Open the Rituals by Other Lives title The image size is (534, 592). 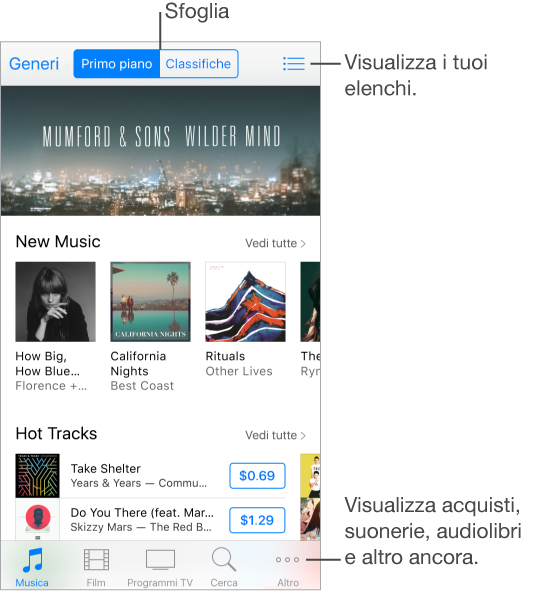click(239, 364)
